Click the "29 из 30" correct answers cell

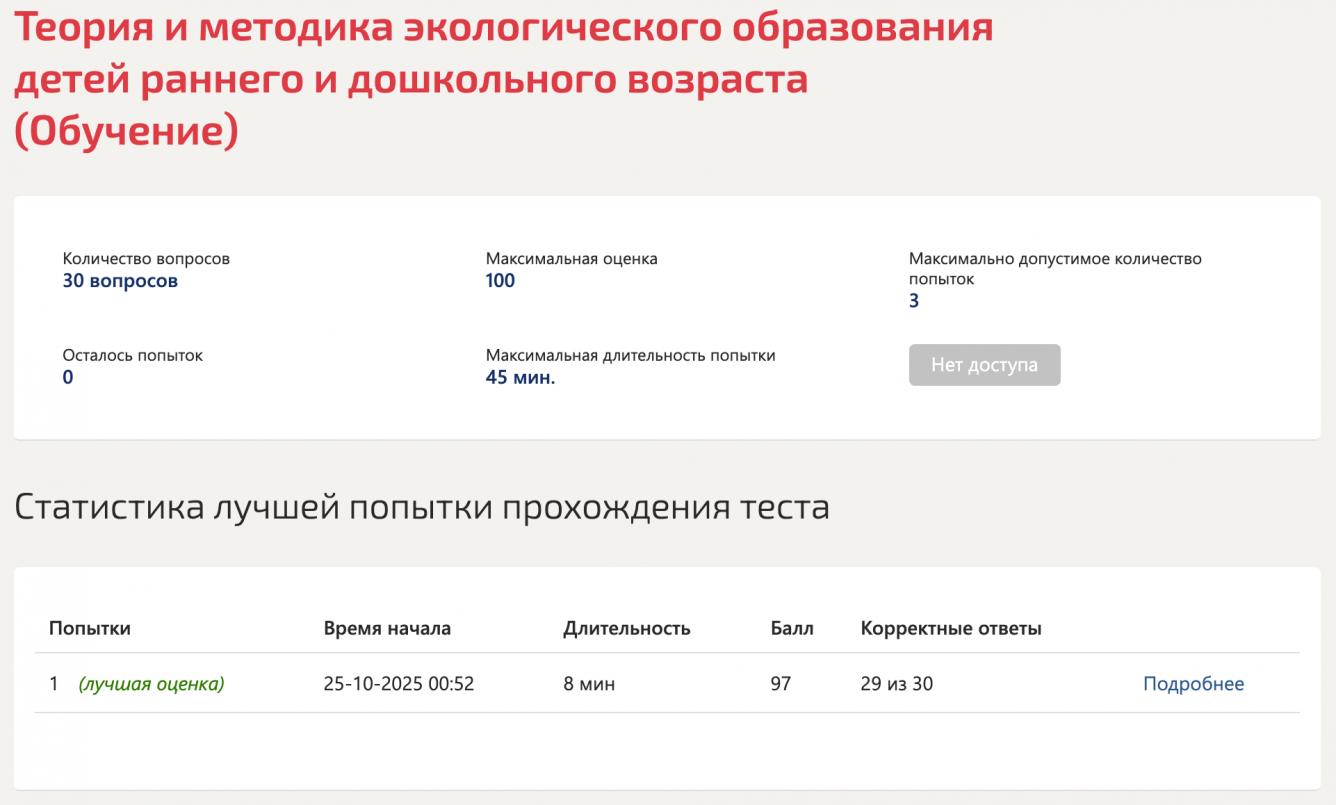click(896, 684)
